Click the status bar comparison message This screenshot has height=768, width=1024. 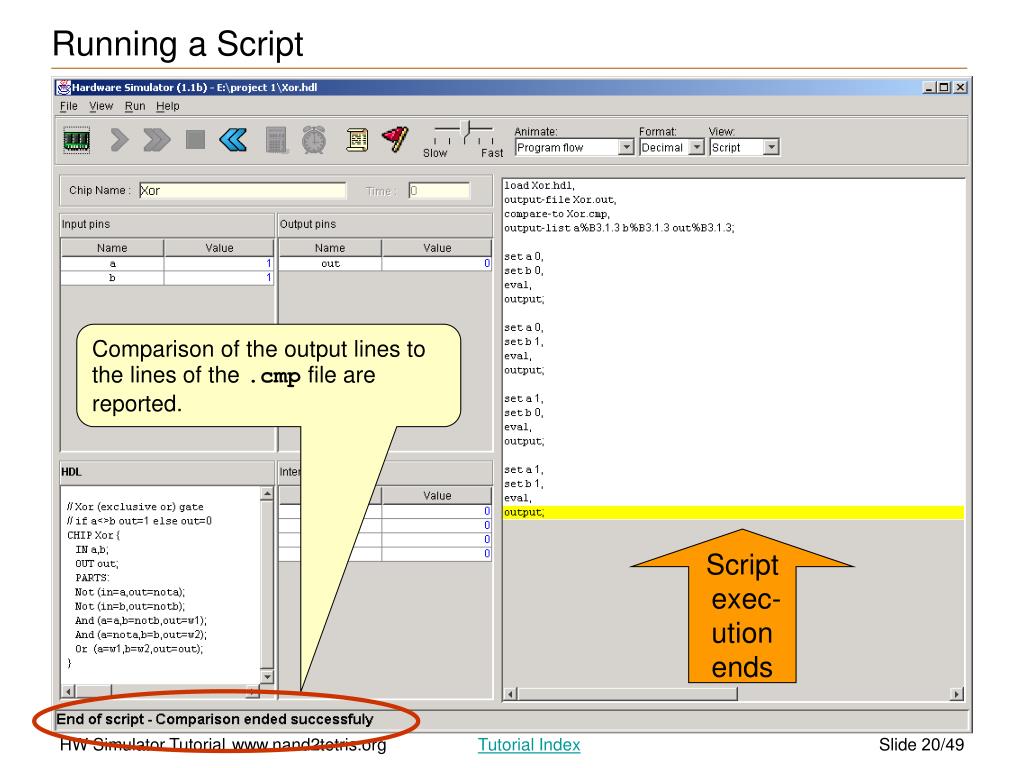(x=215, y=719)
